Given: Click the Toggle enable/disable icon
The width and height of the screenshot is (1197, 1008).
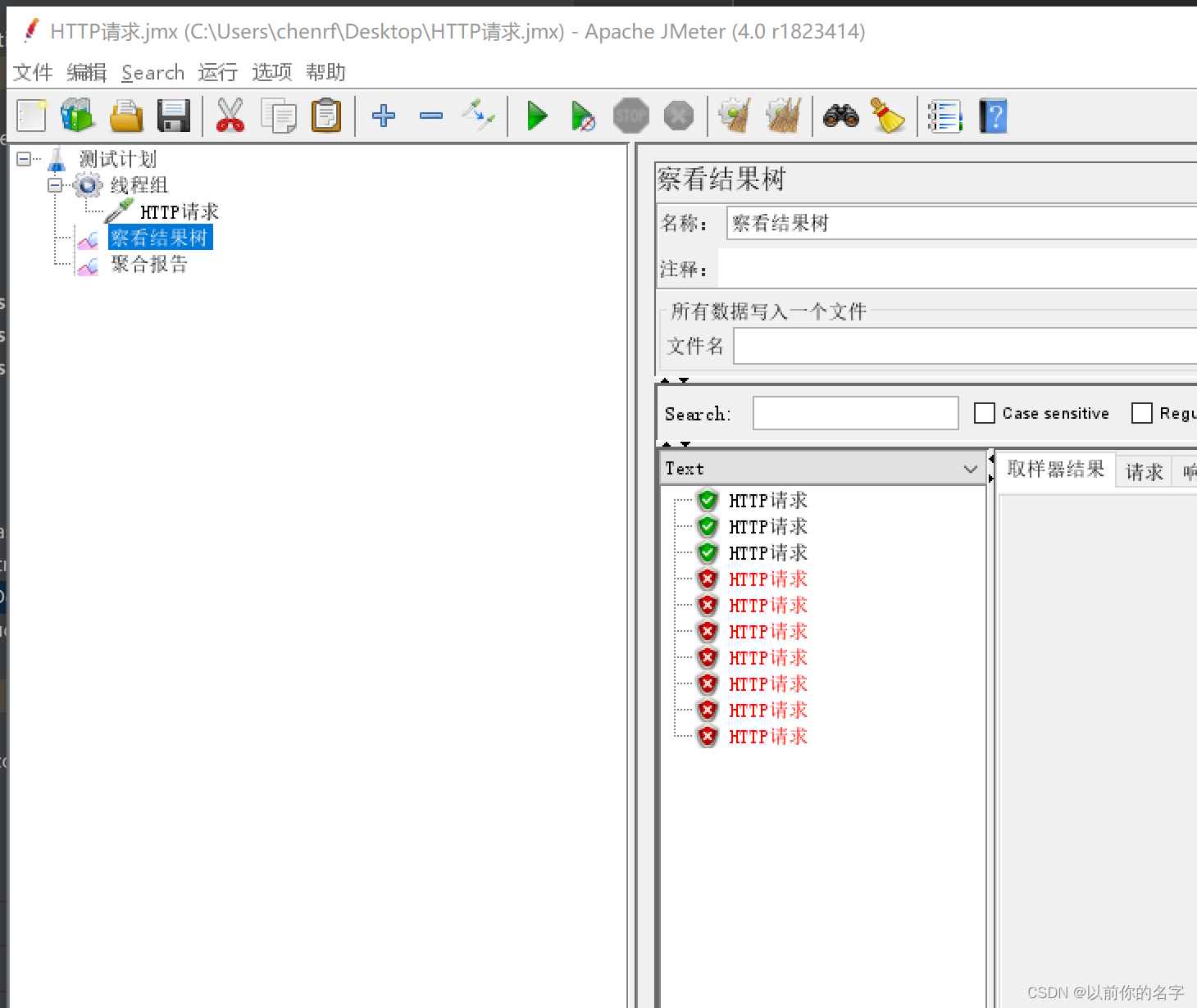Looking at the screenshot, I should pyautogui.click(x=479, y=116).
